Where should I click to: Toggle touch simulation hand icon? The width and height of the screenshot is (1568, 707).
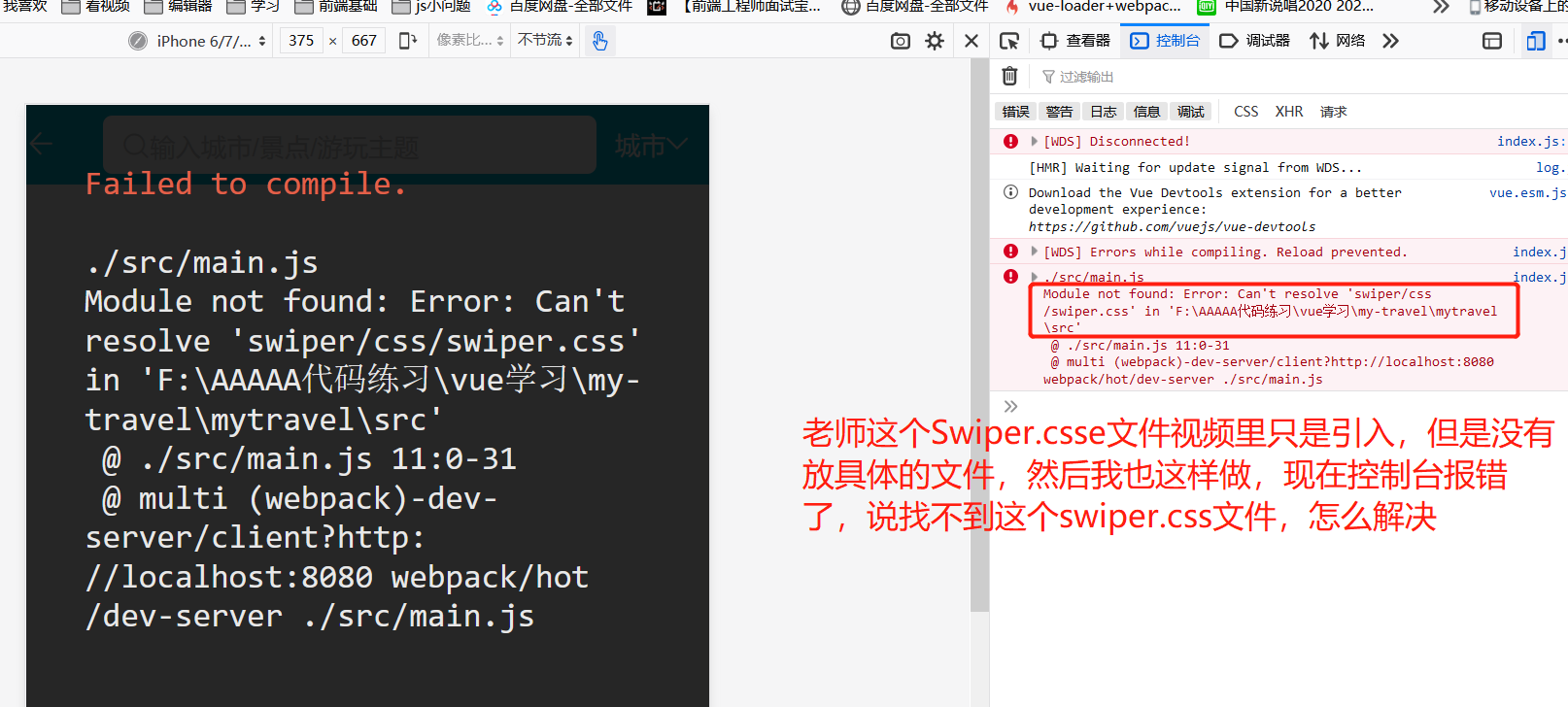pyautogui.click(x=600, y=41)
